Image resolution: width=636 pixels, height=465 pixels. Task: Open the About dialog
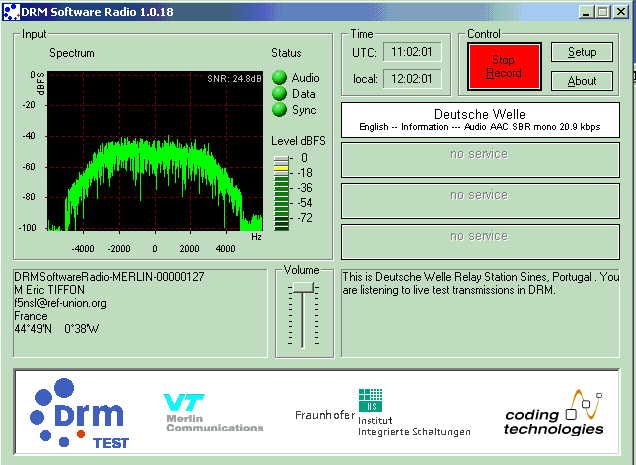(x=582, y=81)
